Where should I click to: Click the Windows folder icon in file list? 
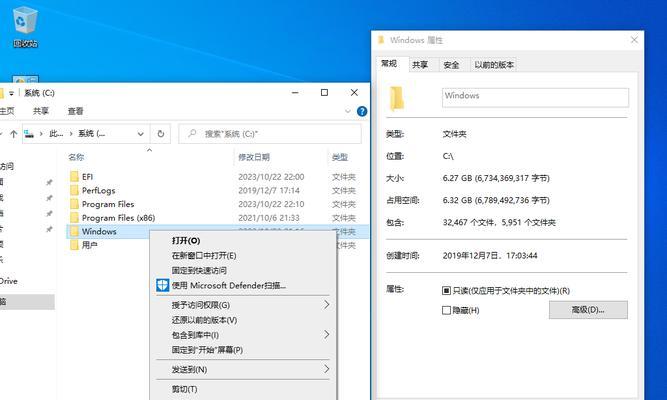coord(74,231)
